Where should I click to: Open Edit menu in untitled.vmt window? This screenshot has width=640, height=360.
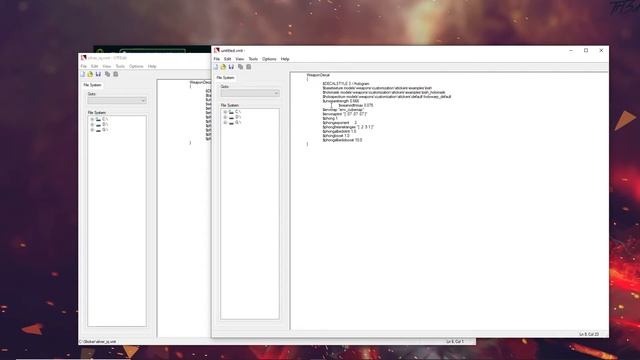[x=227, y=59]
